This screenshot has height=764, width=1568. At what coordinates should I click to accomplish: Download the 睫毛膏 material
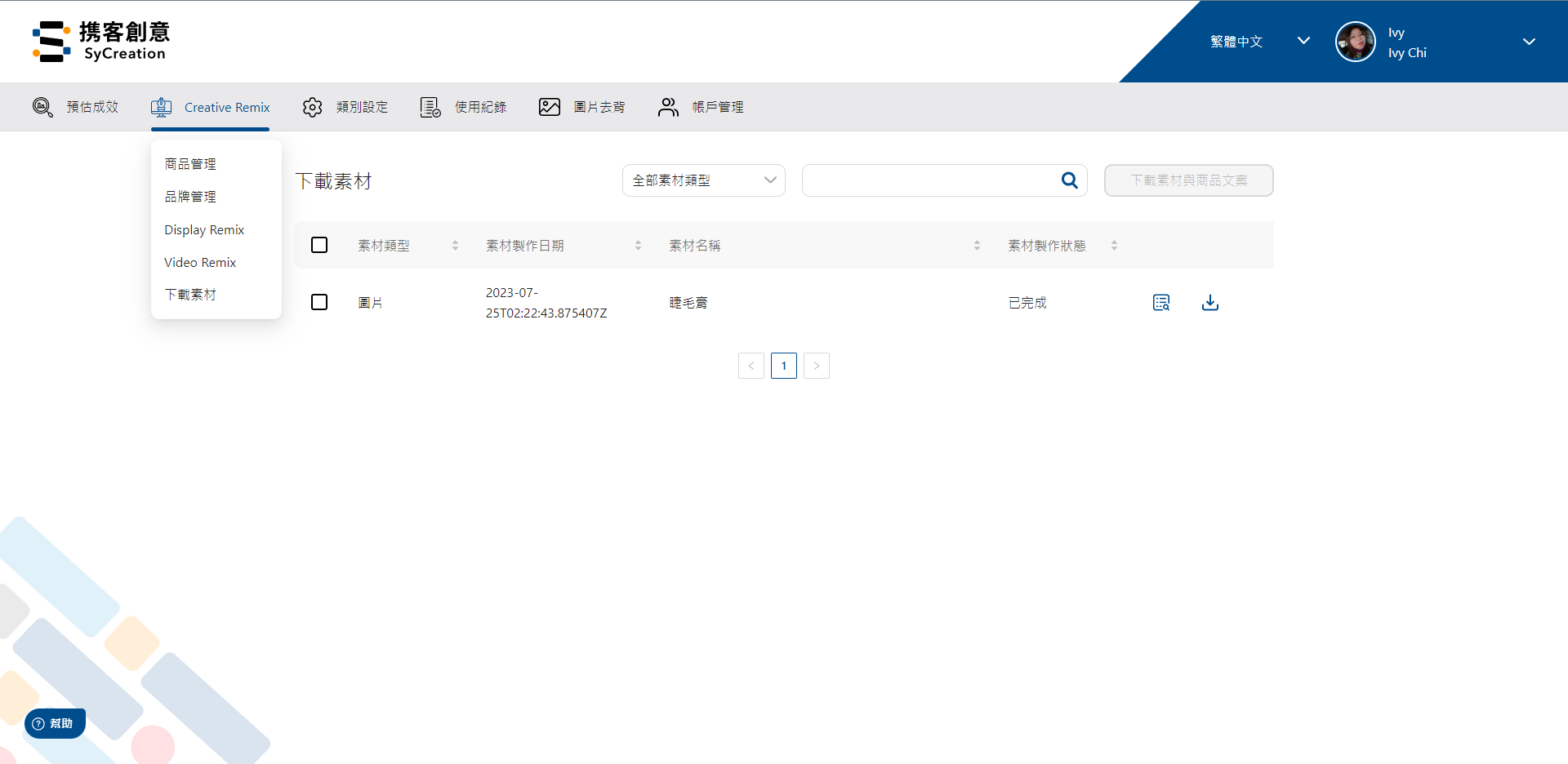coord(1210,303)
